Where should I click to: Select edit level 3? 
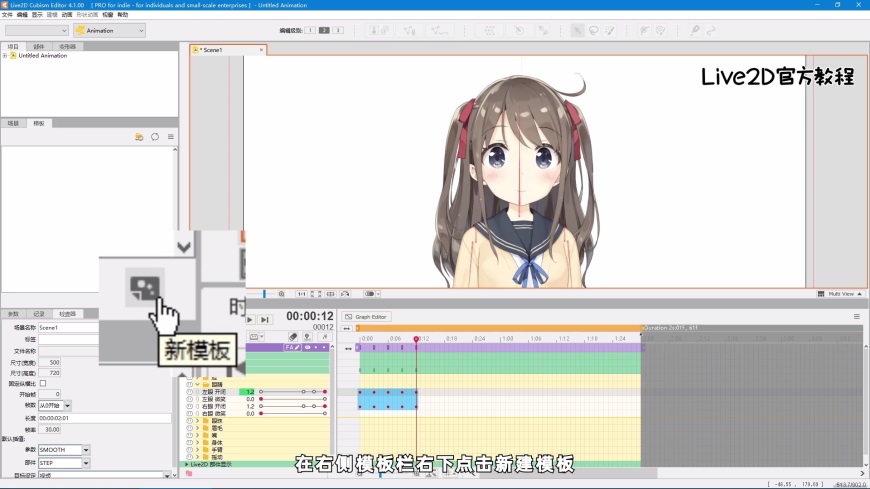point(338,30)
